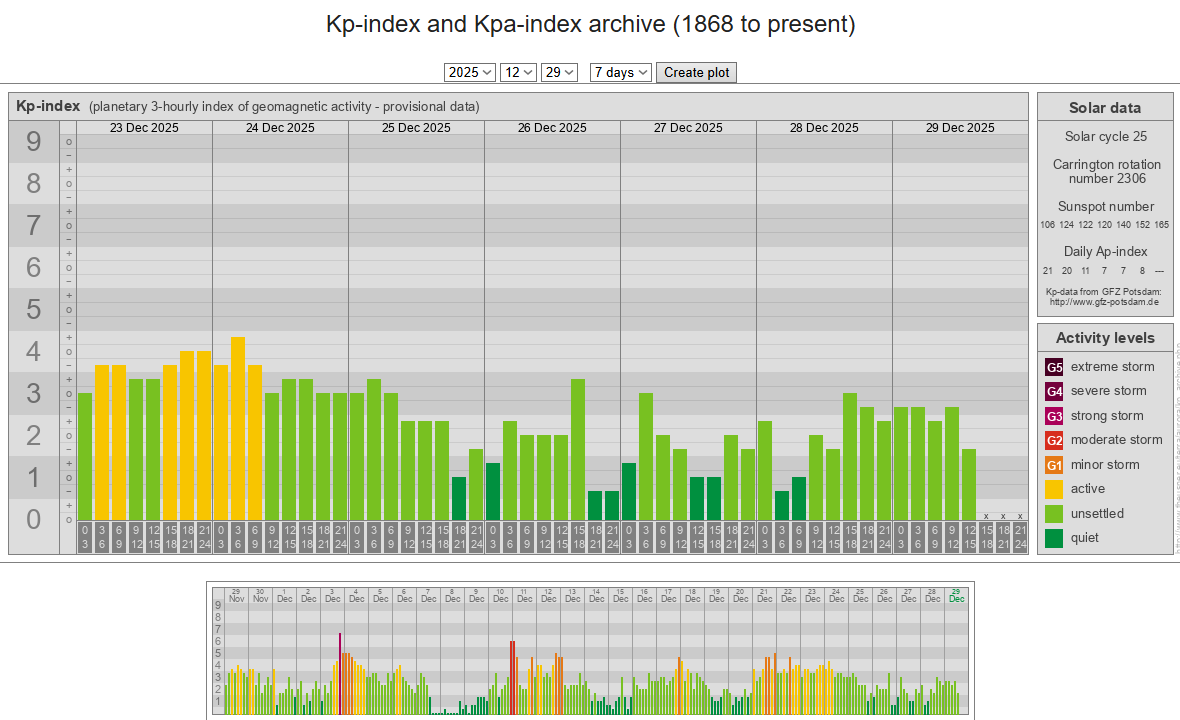The width and height of the screenshot is (1180, 720).
Task: Click the '26 Dec 2025' column header
Action: click(552, 128)
